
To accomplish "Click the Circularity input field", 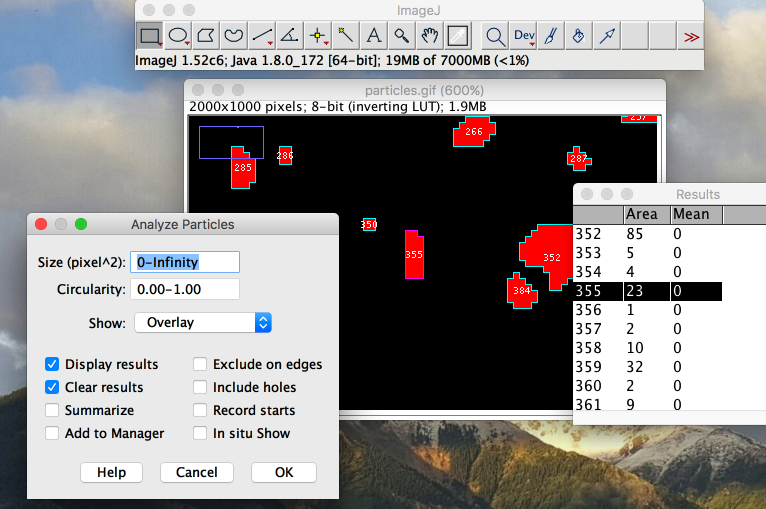I will pyautogui.click(x=185, y=290).
